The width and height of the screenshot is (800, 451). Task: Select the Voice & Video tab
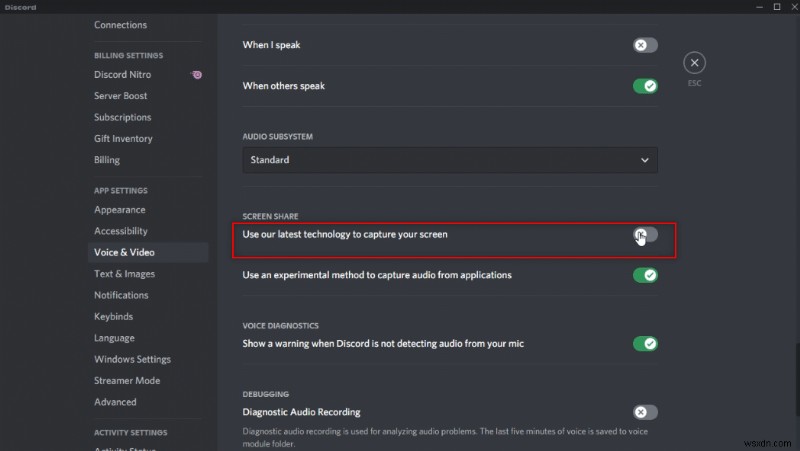(124, 253)
